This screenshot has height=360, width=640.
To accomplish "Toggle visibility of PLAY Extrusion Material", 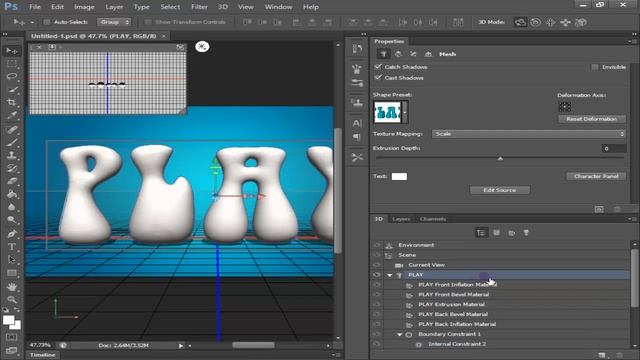I will pyautogui.click(x=376, y=304).
